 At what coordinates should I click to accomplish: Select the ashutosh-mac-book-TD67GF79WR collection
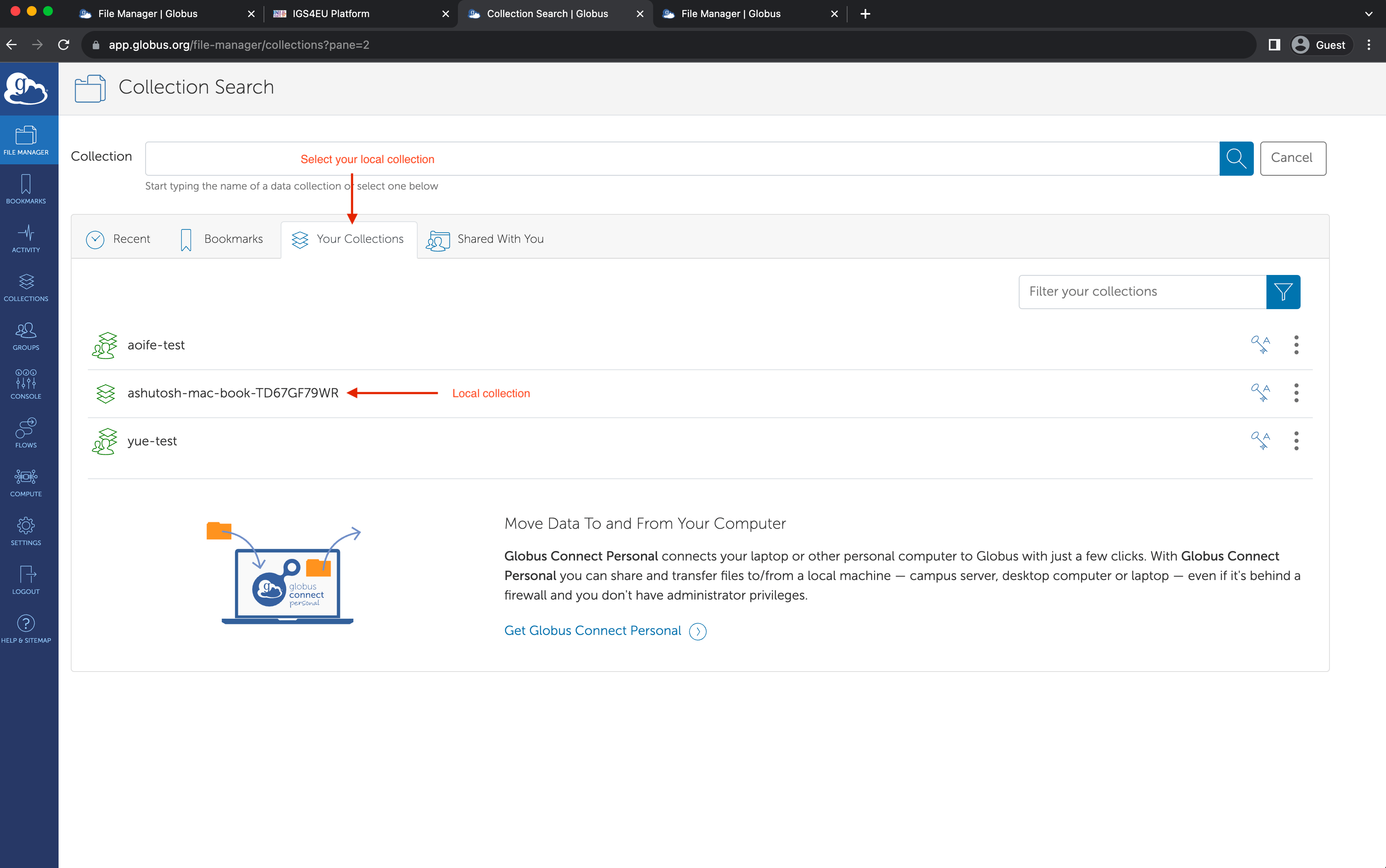tap(233, 393)
